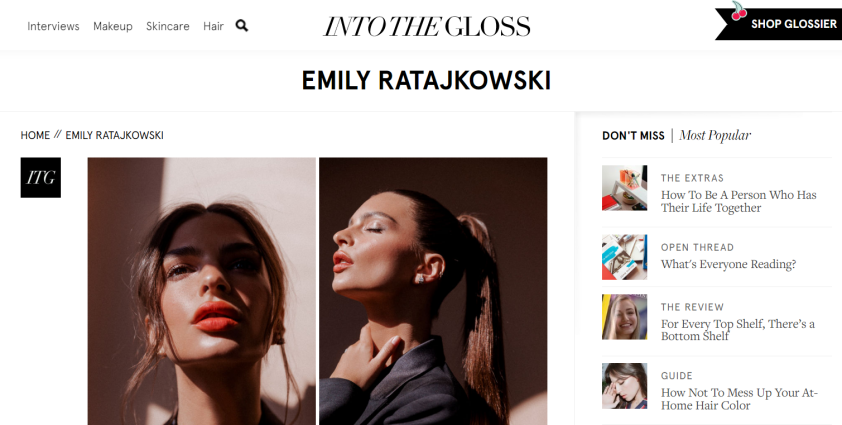Screen dimensions: 842x425
Task: Click Emily Ratajkowski breadcrumb text
Action: pos(114,135)
